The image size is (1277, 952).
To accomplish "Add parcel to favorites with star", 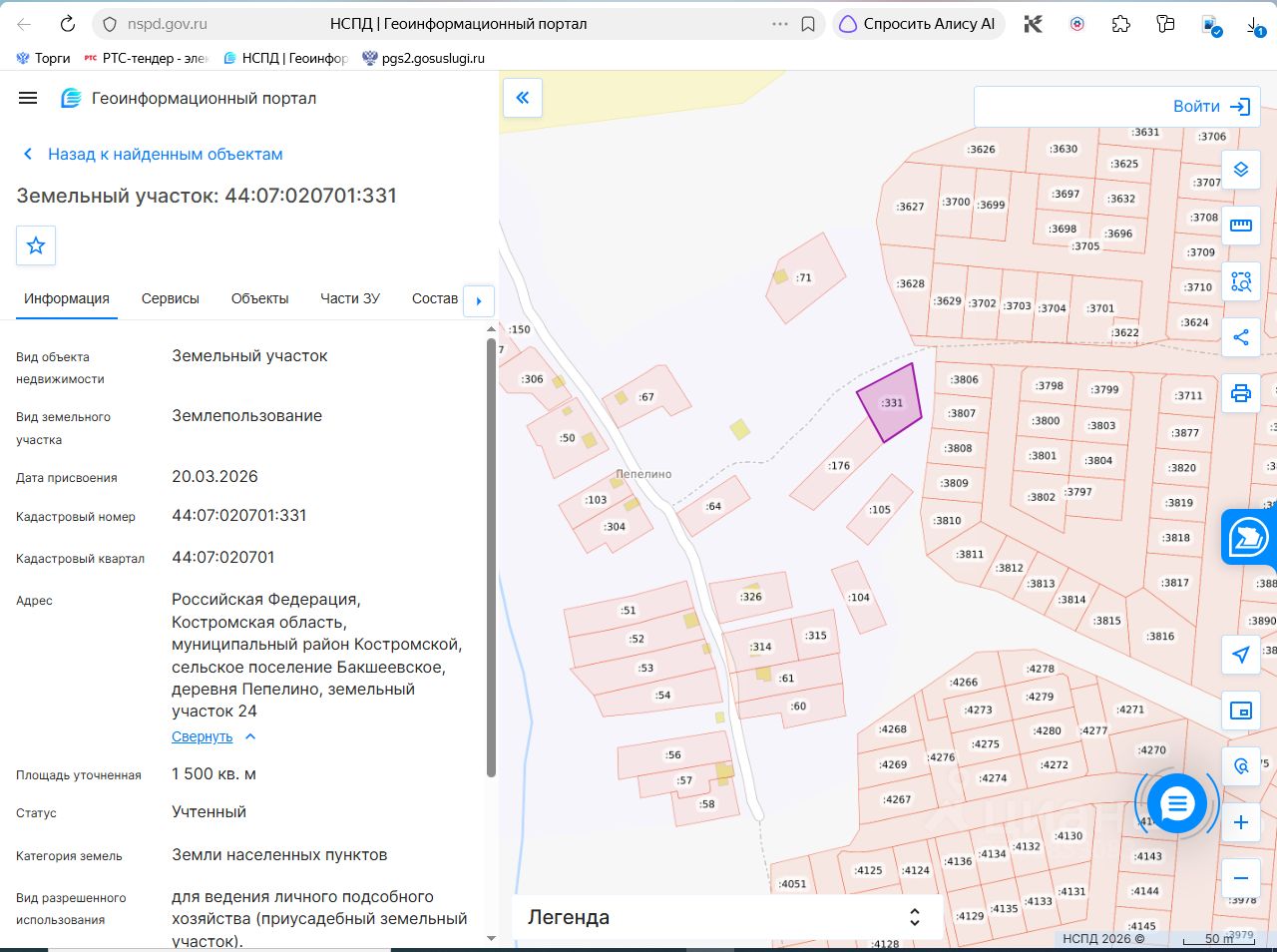I will coord(36,245).
